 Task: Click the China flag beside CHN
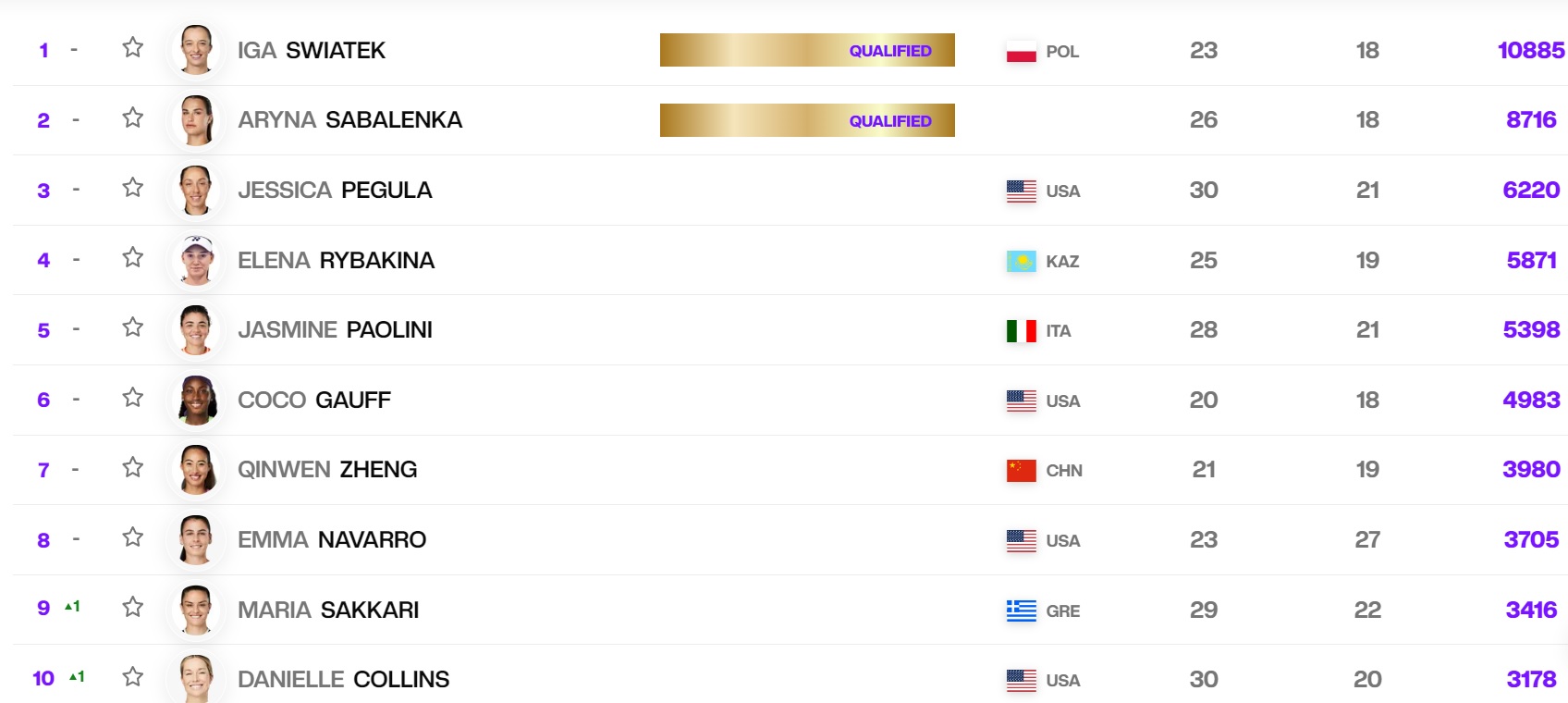click(1021, 471)
